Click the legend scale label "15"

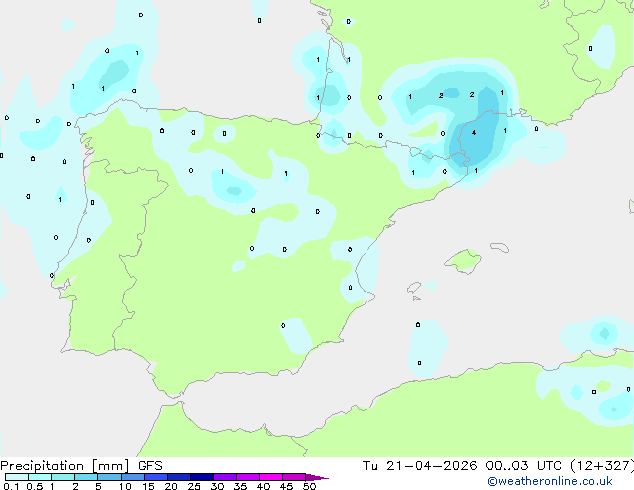click(148, 486)
